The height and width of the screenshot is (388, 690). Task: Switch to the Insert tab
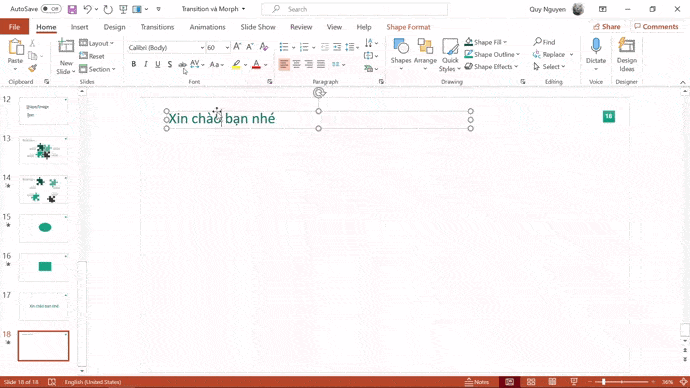coord(79,27)
